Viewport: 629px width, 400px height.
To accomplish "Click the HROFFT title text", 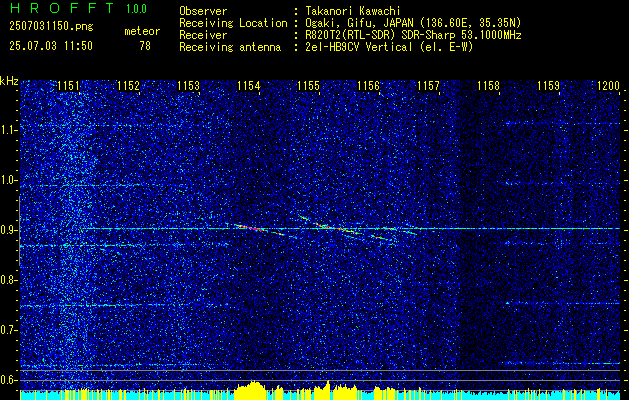I will 61,8.
